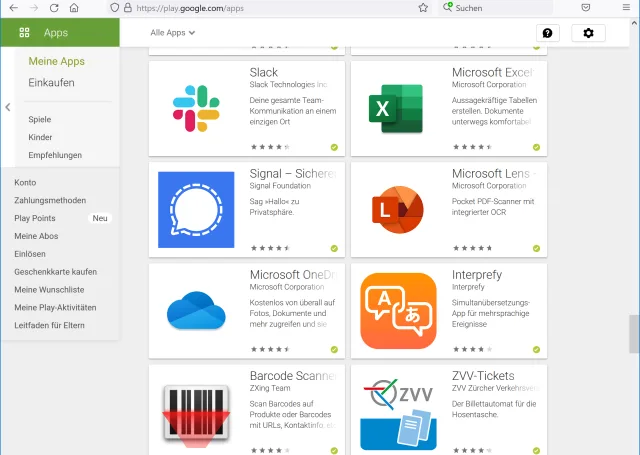The image size is (640, 455).
Task: Click the page vertical scrollbar thumb
Action: coord(634,334)
